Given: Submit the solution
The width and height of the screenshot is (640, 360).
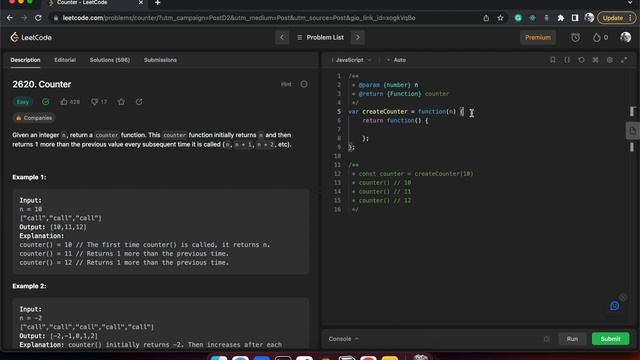Looking at the screenshot, I should [610, 339].
